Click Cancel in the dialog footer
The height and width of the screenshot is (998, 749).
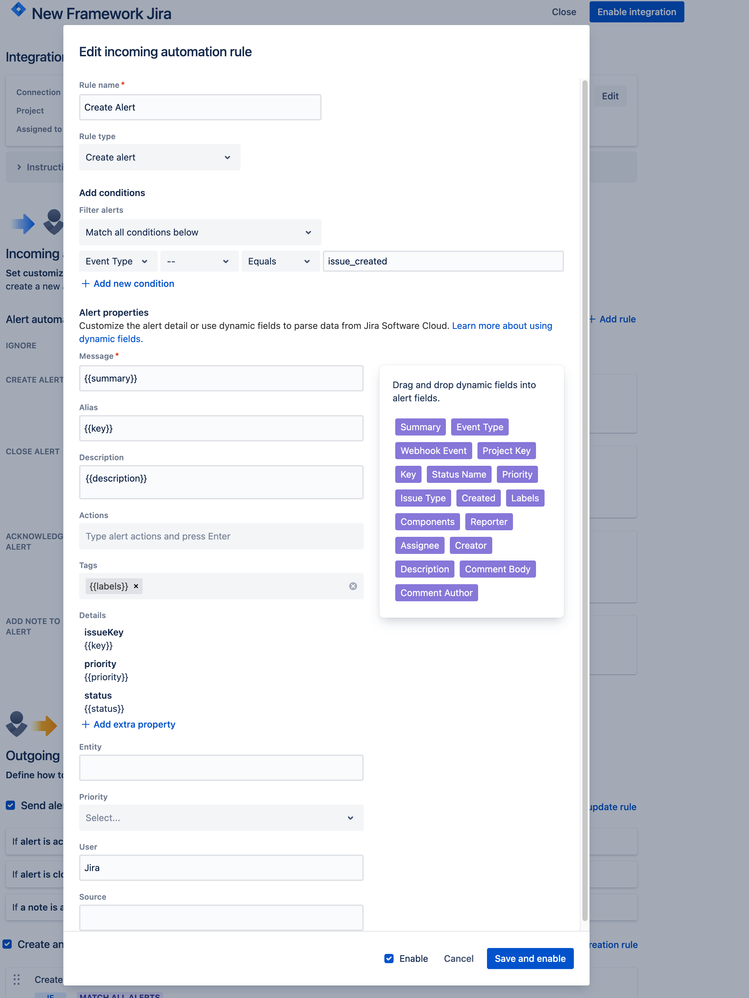tap(459, 959)
